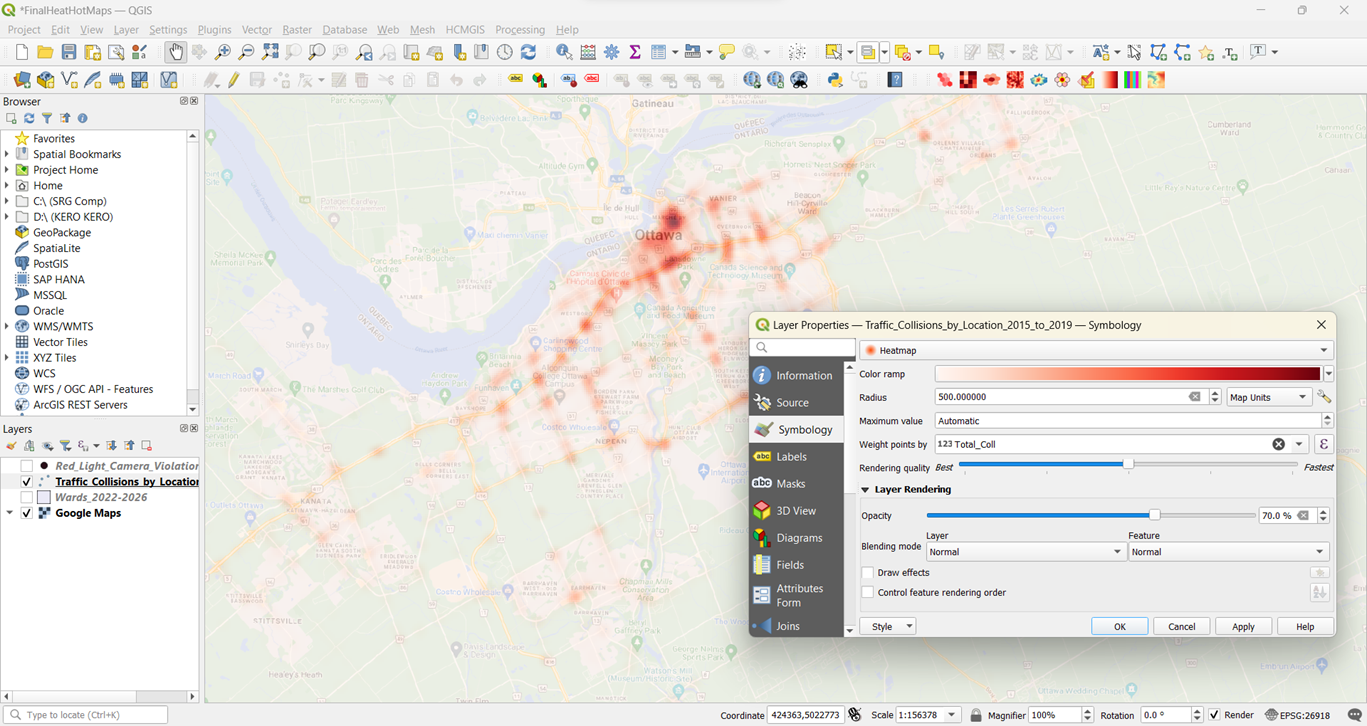The width and height of the screenshot is (1367, 726).
Task: Open the Layer blending mode dropdown
Action: tap(1025, 552)
